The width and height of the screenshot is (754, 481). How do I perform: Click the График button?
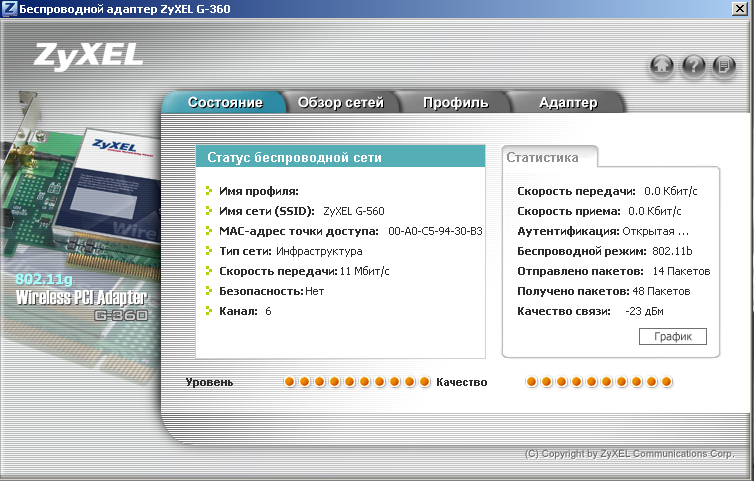tap(673, 336)
